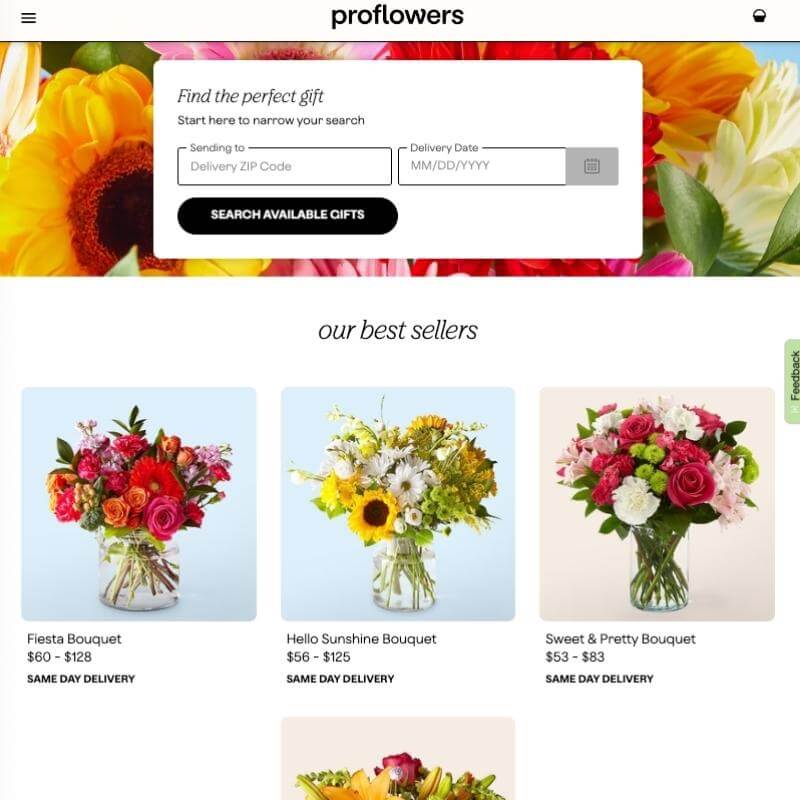
Task: Click Search Available Gifts button
Action: point(287,216)
